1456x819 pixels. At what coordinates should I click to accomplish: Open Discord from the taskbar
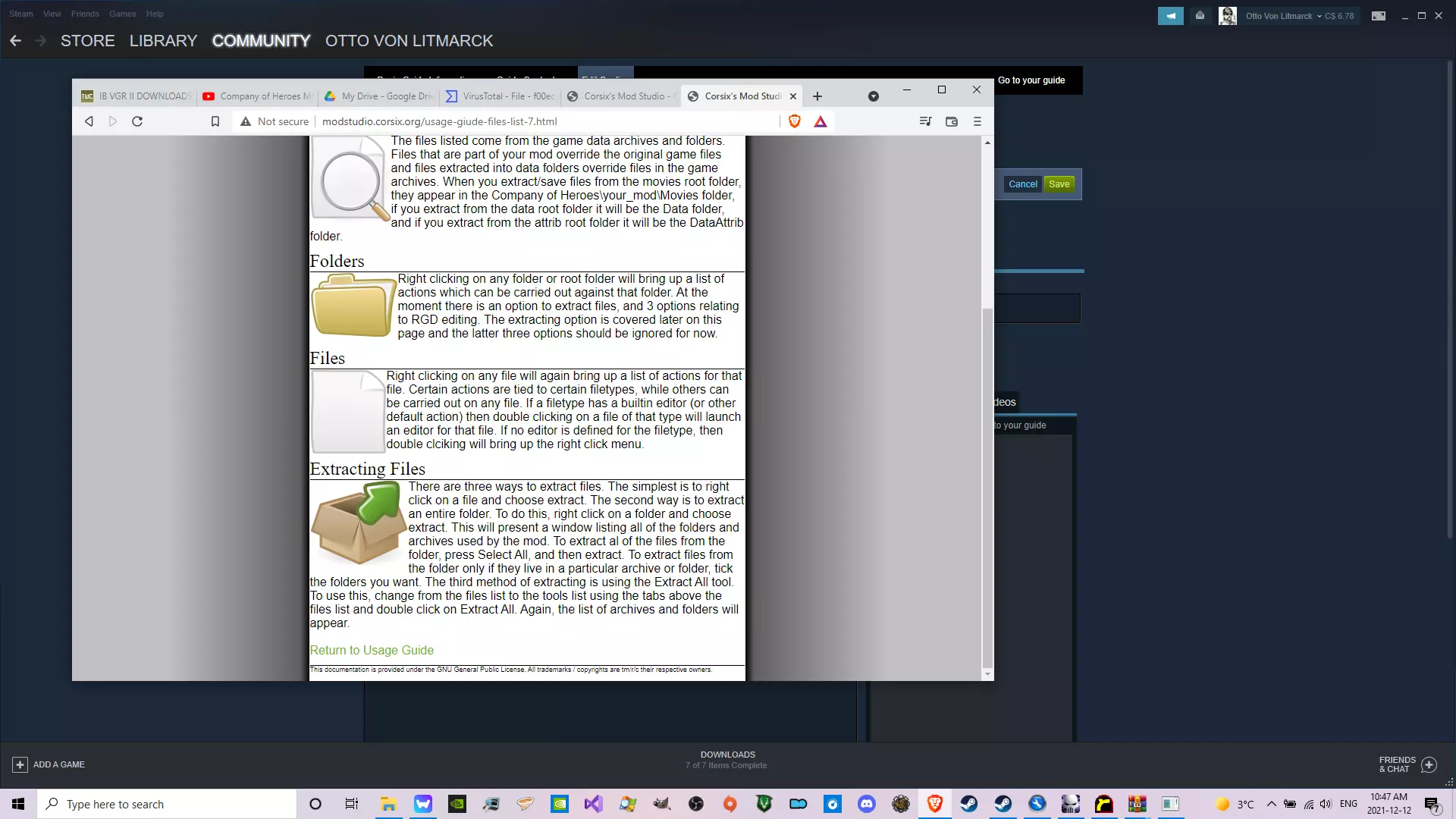pyautogui.click(x=867, y=804)
